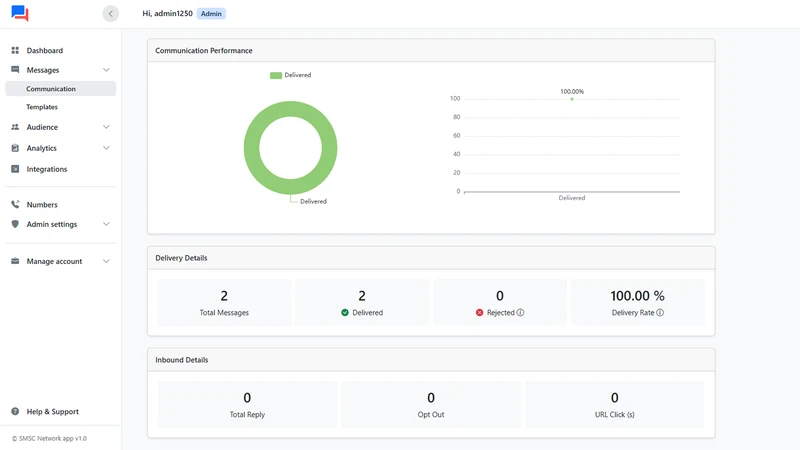Click the Integrations icon
Image resolution: width=800 pixels, height=450 pixels.
click(15, 169)
